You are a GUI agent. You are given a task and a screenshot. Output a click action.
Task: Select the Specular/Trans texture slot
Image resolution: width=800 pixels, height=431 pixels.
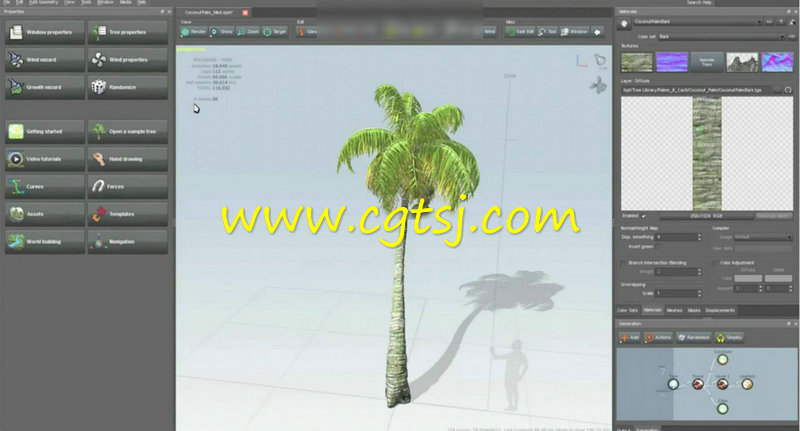[707, 62]
